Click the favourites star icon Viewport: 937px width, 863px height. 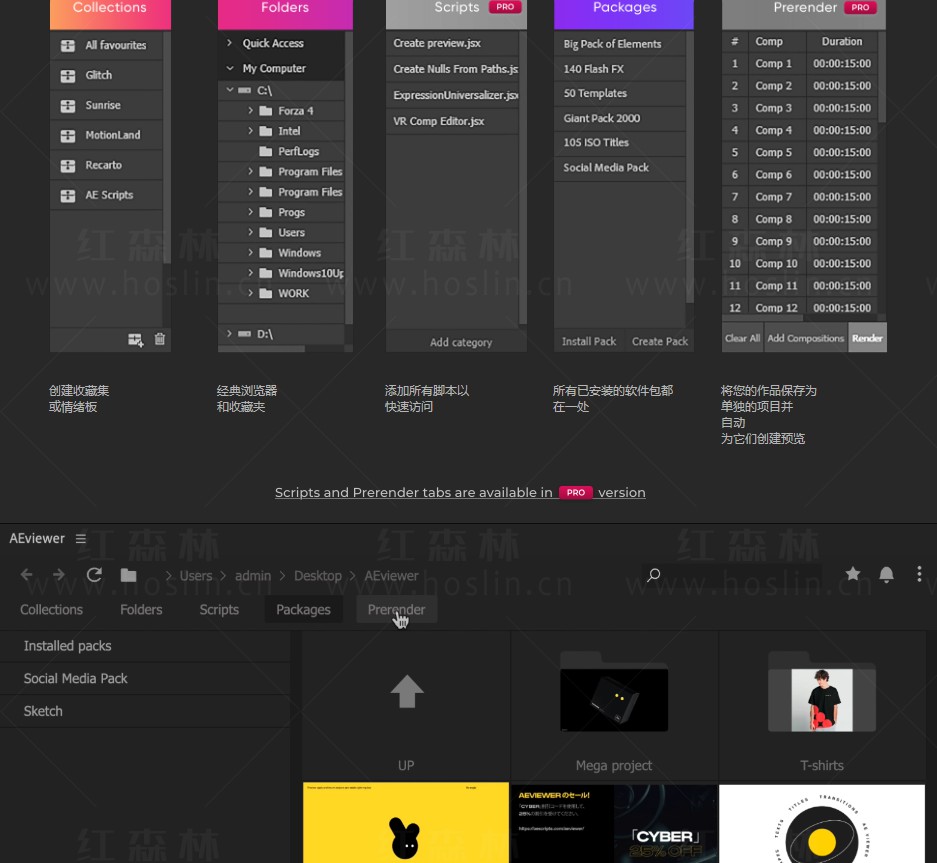pyautogui.click(x=853, y=574)
